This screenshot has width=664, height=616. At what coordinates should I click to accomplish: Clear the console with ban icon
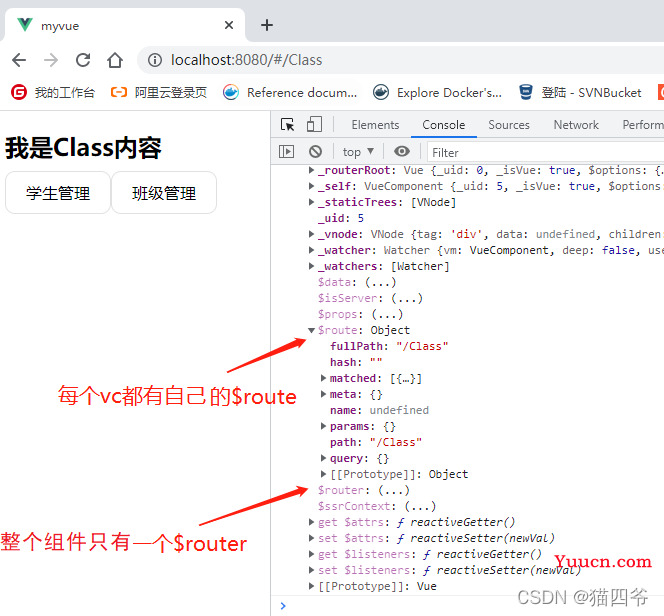[x=315, y=152]
